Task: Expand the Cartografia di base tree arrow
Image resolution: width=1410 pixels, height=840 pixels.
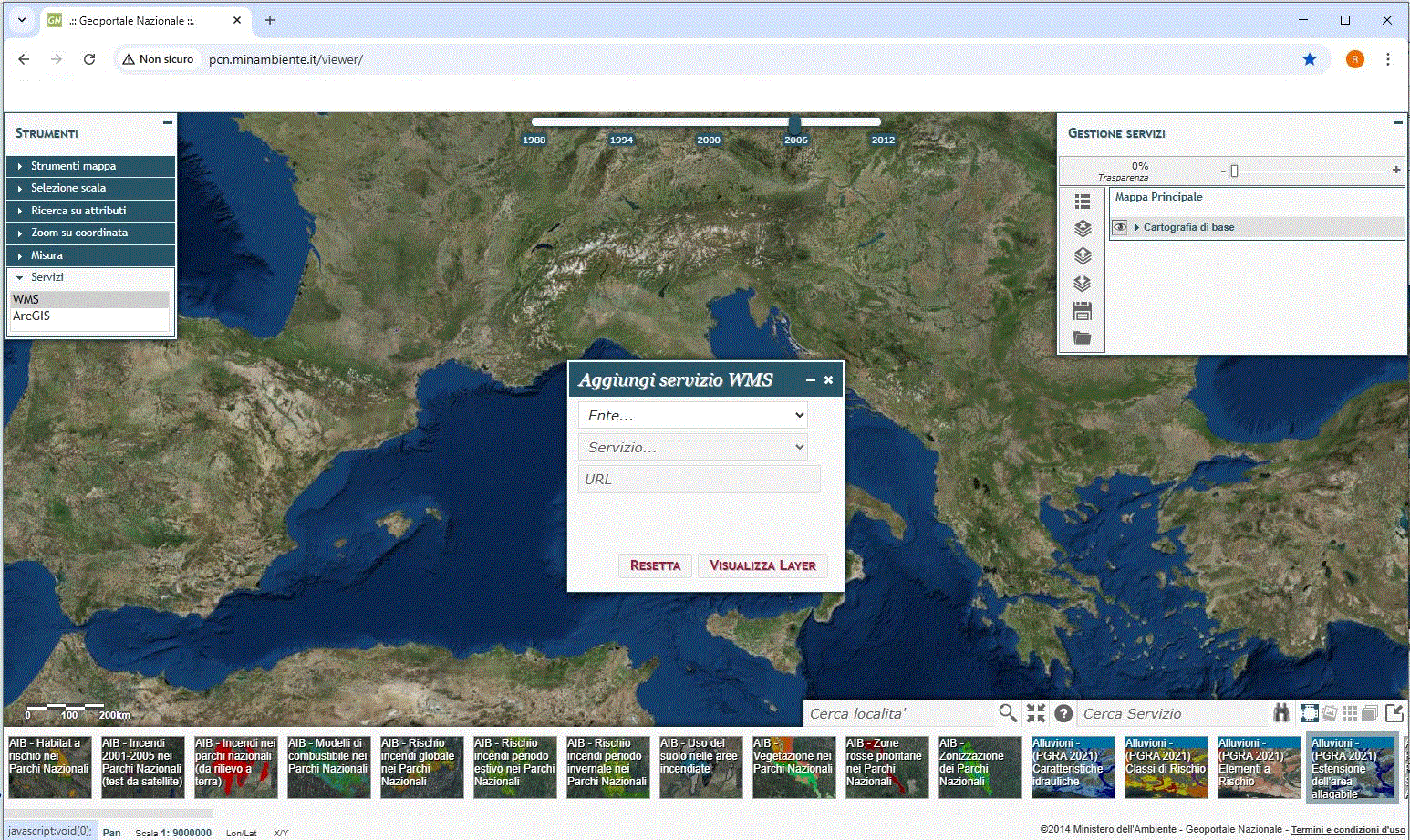Action: click(1136, 227)
